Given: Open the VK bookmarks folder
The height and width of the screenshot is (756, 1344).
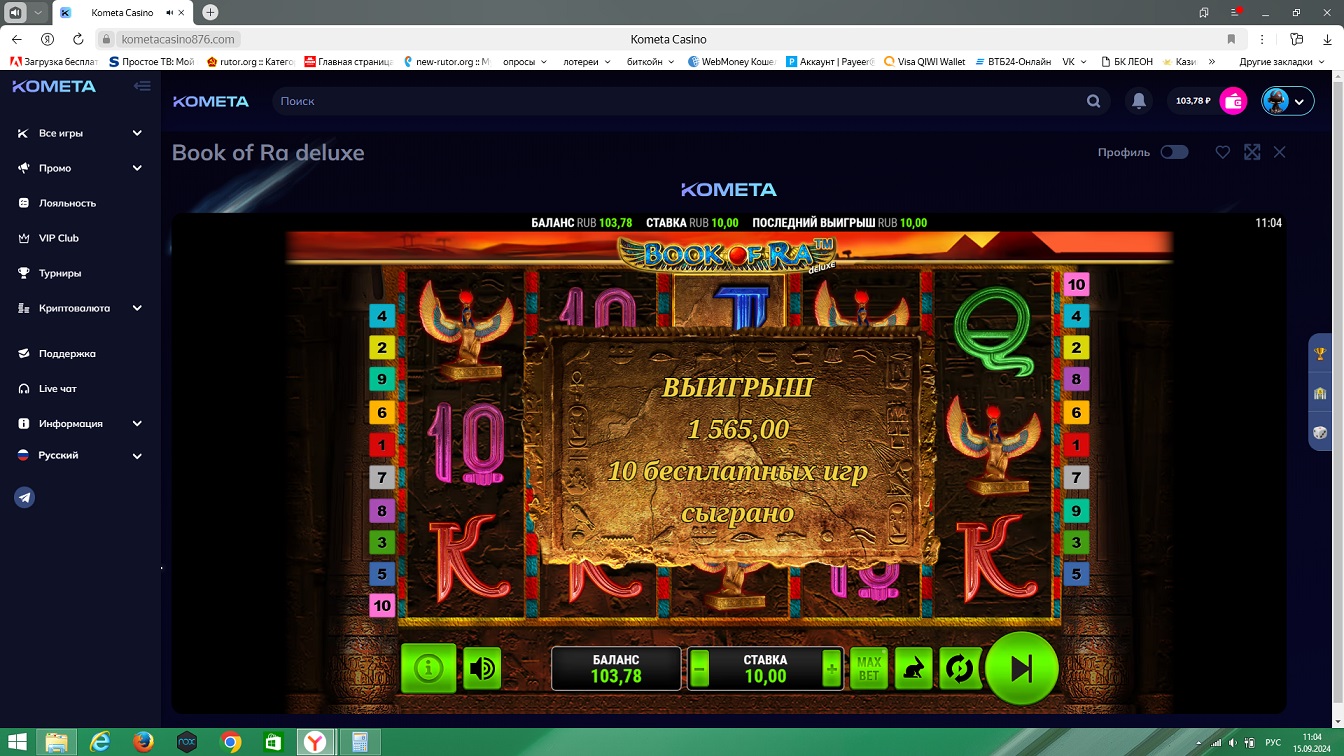Looking at the screenshot, I should click(1075, 61).
